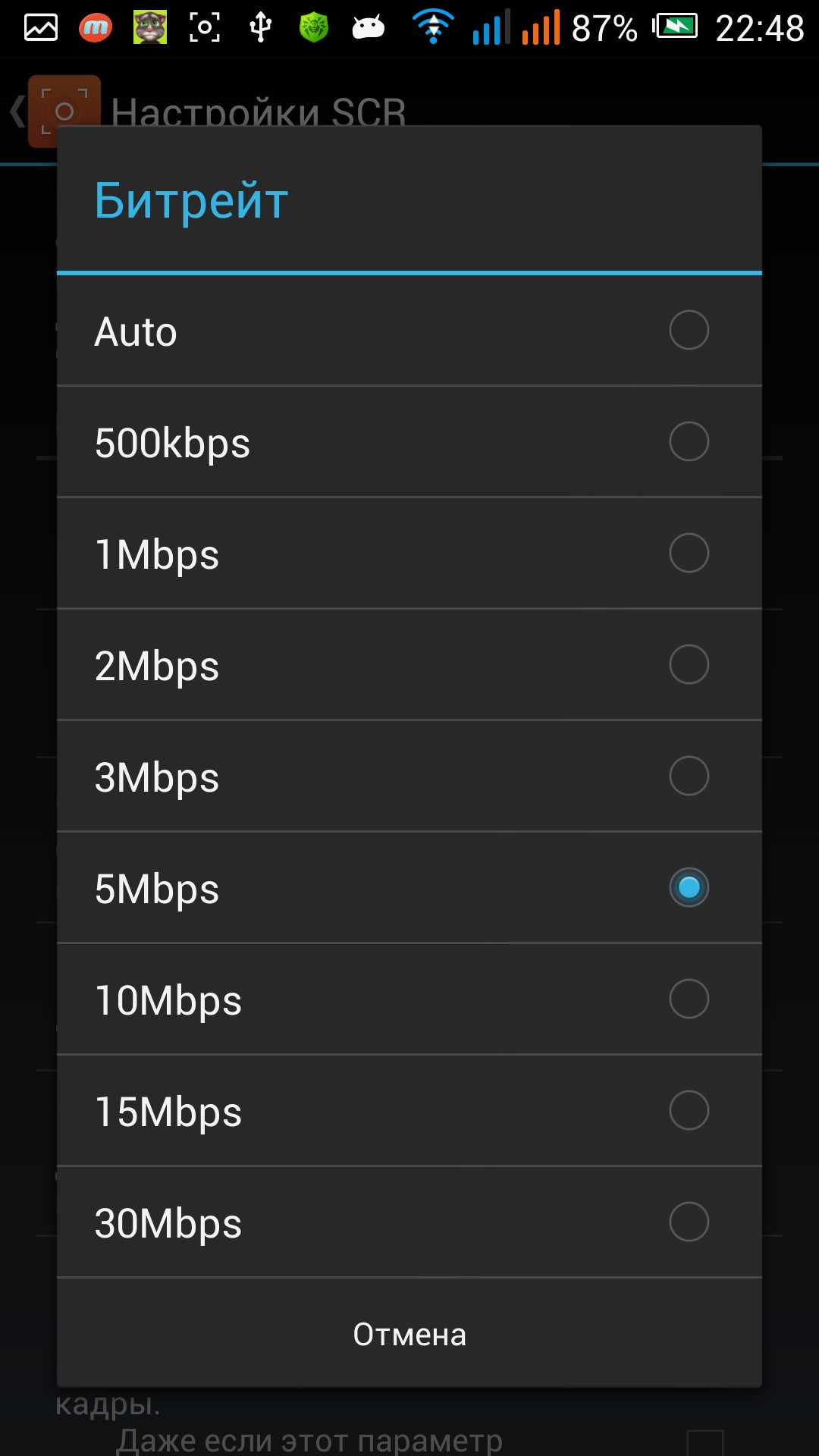Screen dimensions: 819x1456
Task: Open the Talking Tom notification icon
Action: (x=150, y=28)
